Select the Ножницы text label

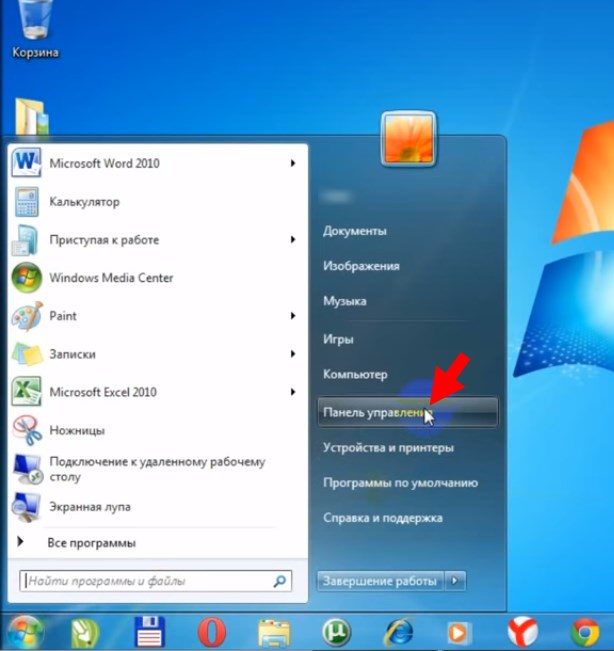point(77,431)
